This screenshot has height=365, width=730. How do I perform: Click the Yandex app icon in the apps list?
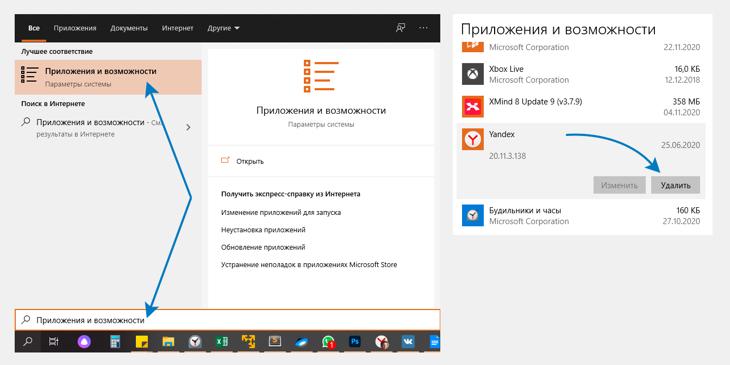473,139
